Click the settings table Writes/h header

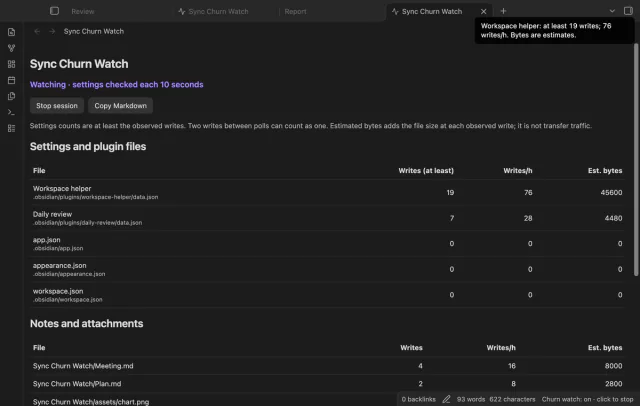[518, 171]
